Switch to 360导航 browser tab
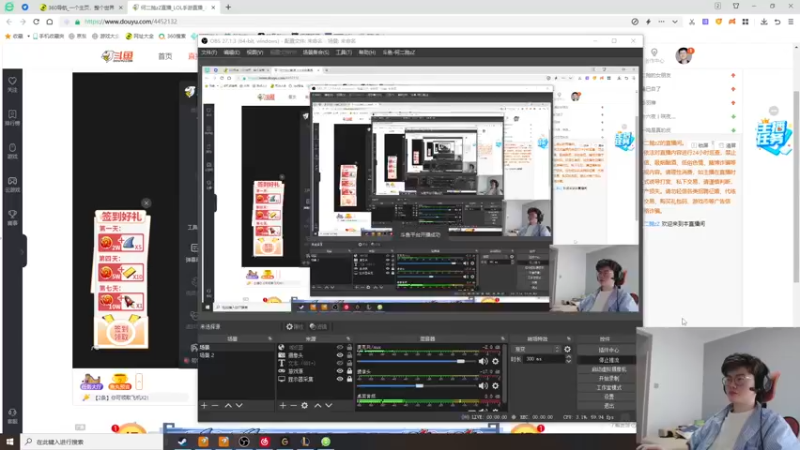The height and width of the screenshot is (450, 800). point(82,8)
